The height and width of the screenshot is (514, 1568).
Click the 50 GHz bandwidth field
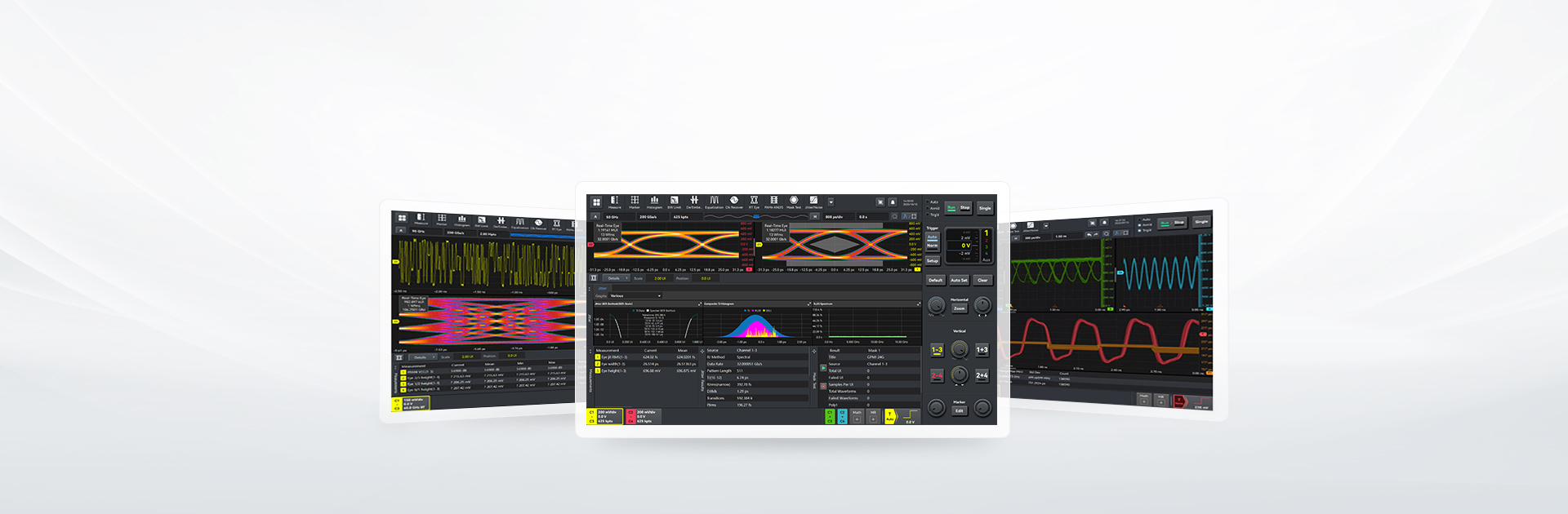[619, 217]
